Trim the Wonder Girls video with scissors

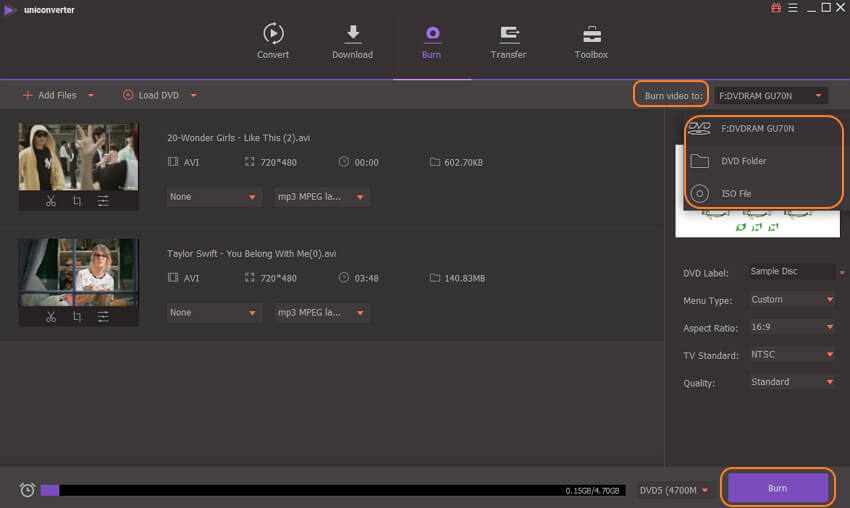51,201
